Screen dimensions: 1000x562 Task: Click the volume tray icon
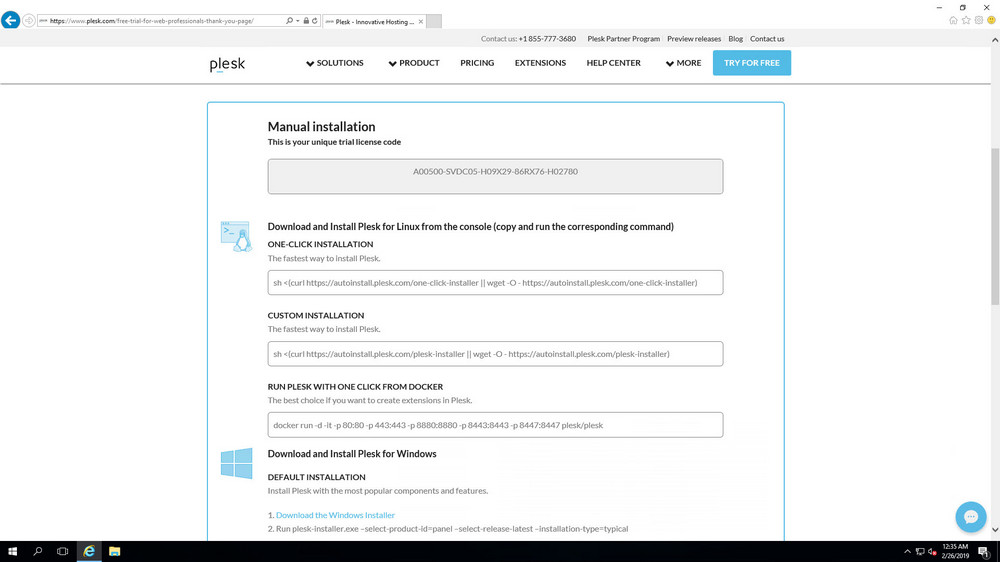pyautogui.click(x=932, y=552)
